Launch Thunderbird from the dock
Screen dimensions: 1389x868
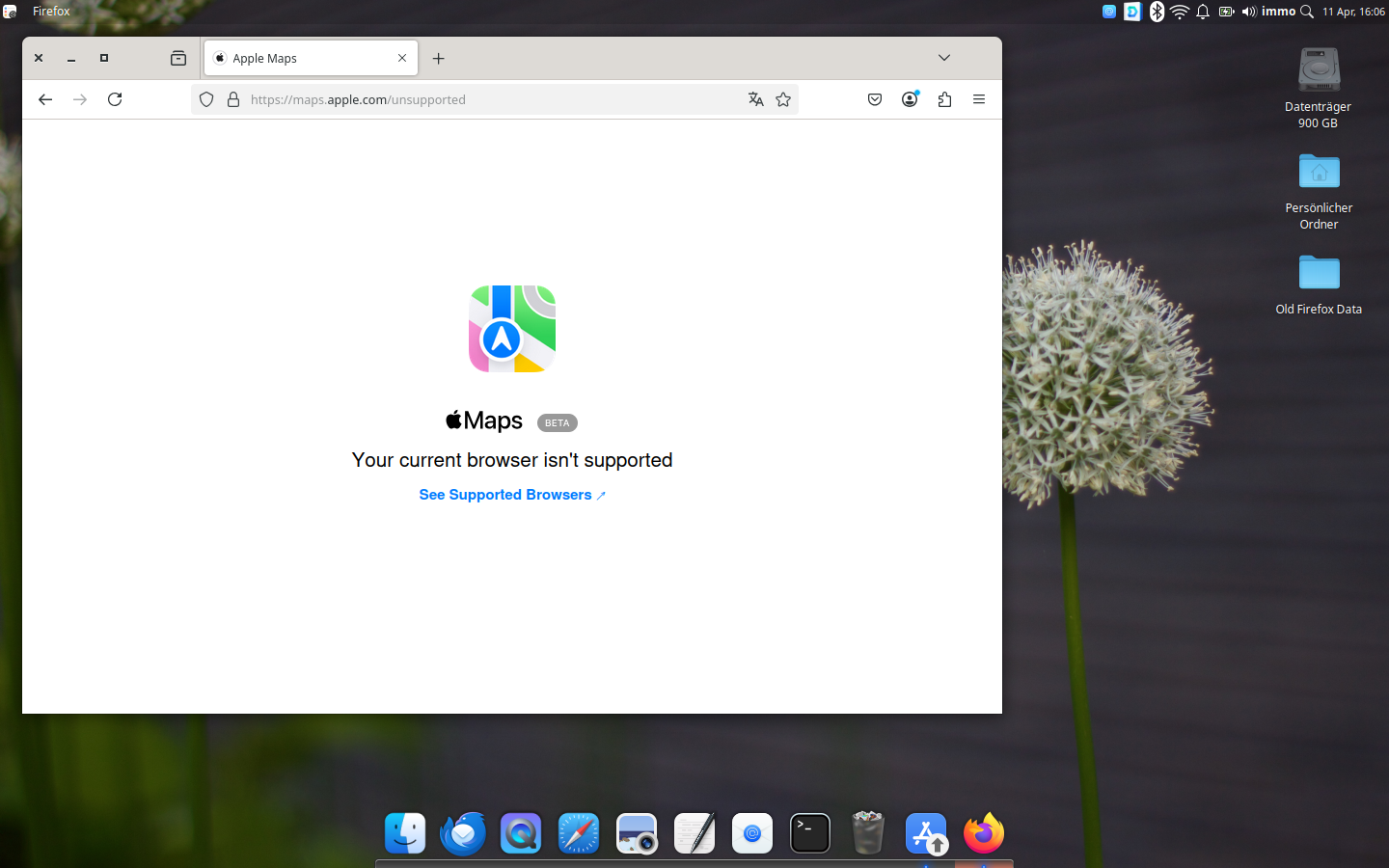click(463, 833)
